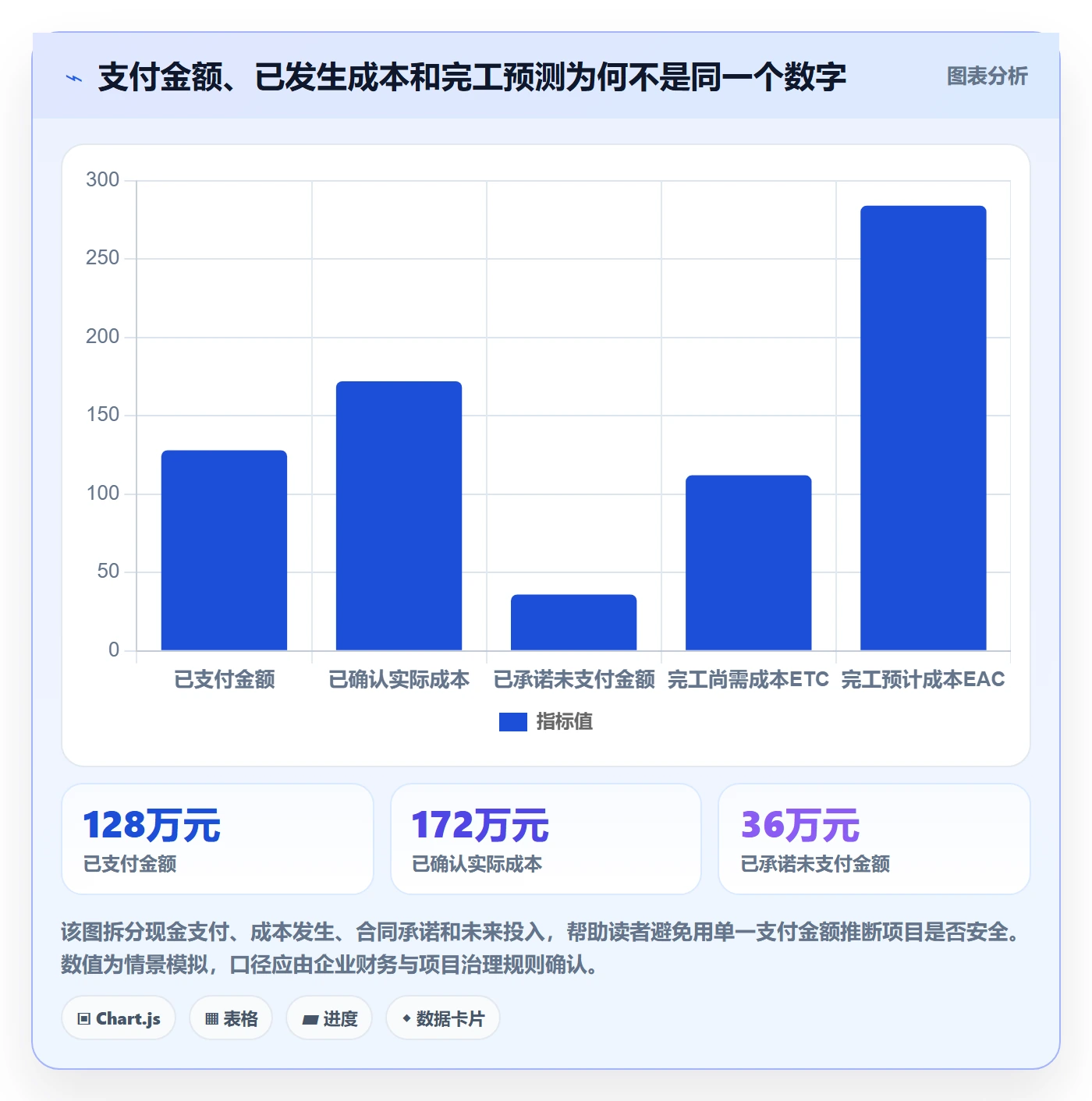Click the 0 y-axis tick label
Viewport: 1092px width, 1101px height.
(114, 650)
